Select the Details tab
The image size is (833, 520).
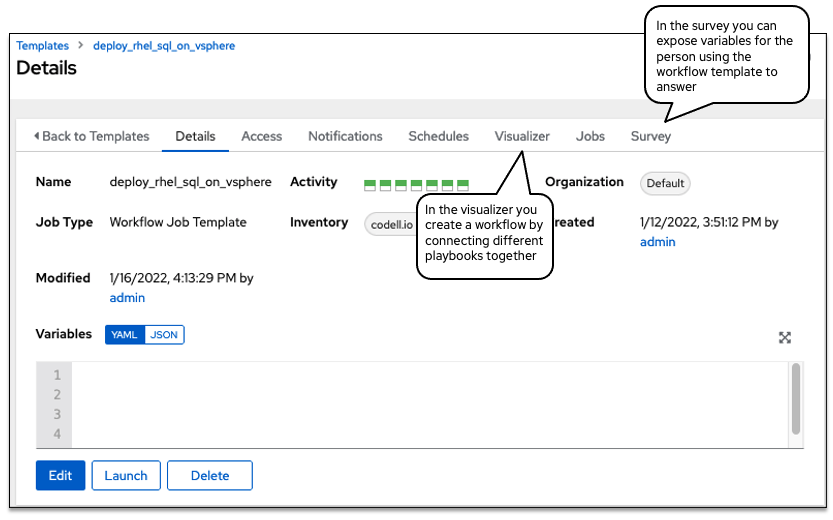[x=195, y=136]
